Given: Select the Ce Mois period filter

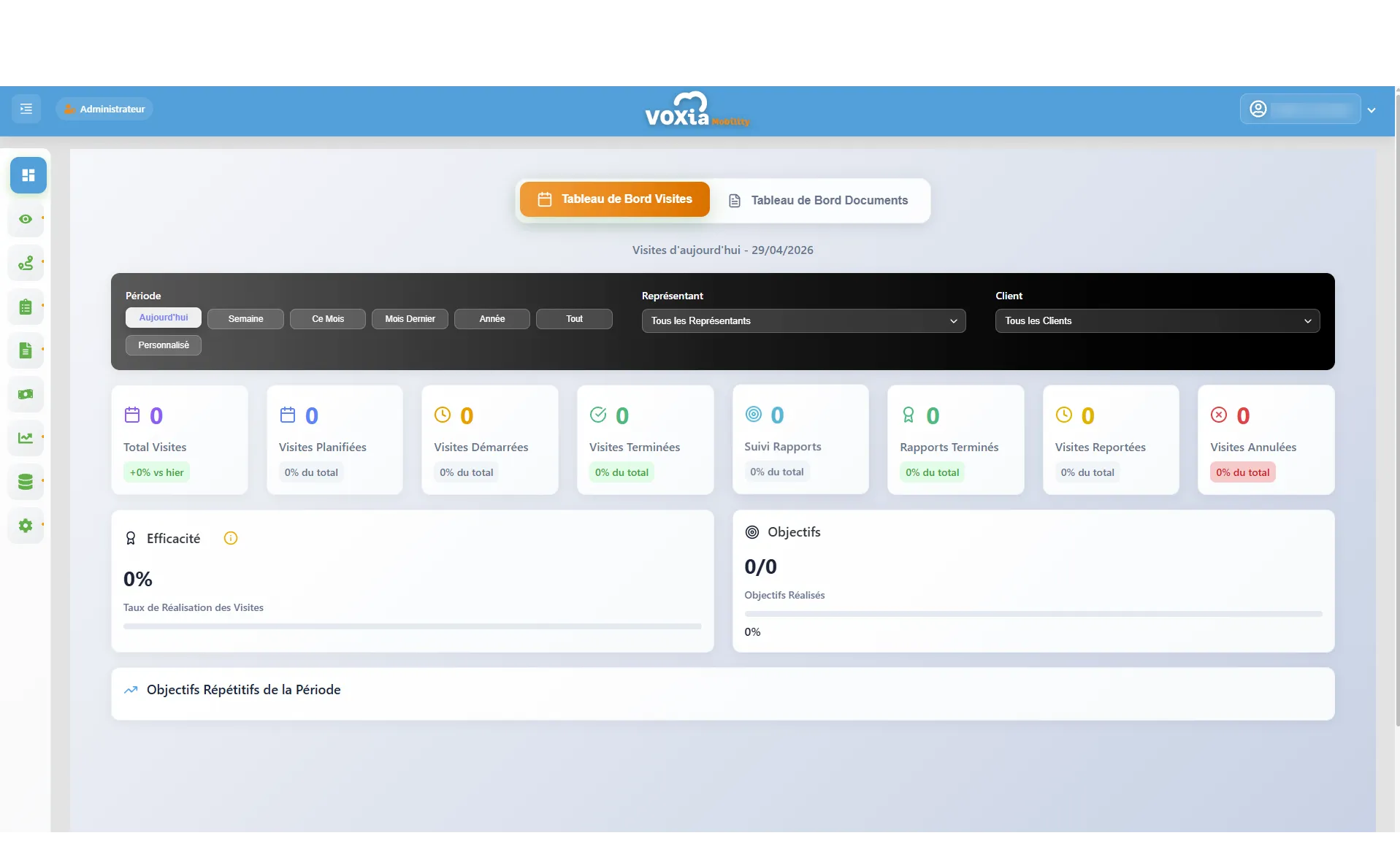Looking at the screenshot, I should coord(328,319).
